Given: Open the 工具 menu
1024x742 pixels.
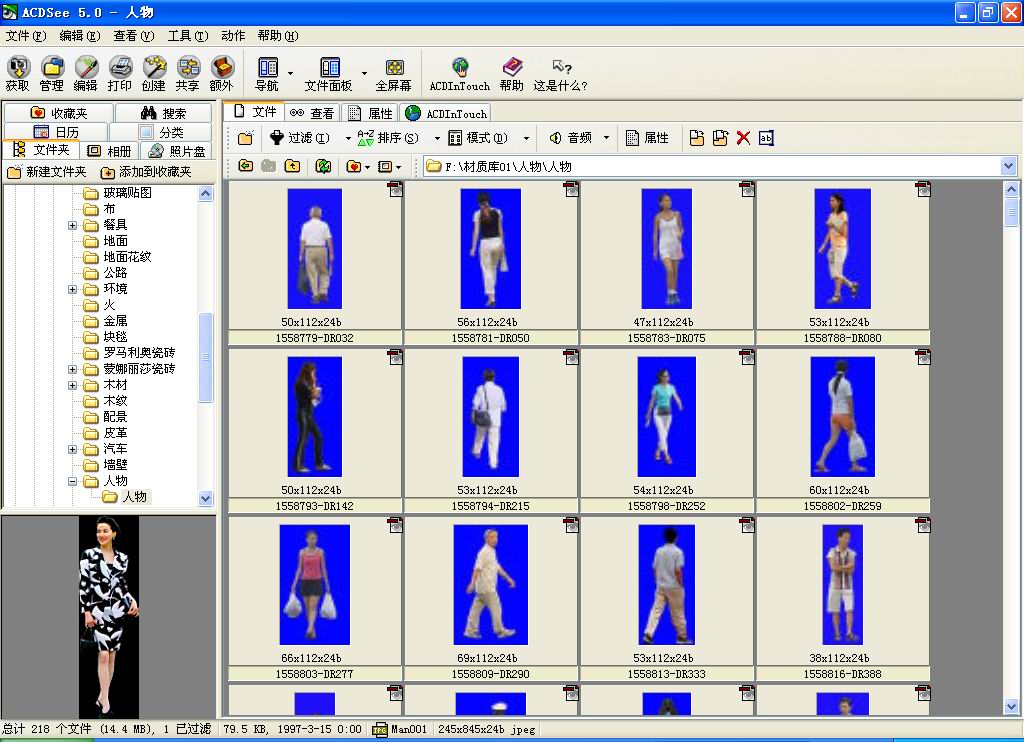Looking at the screenshot, I should pyautogui.click(x=187, y=36).
